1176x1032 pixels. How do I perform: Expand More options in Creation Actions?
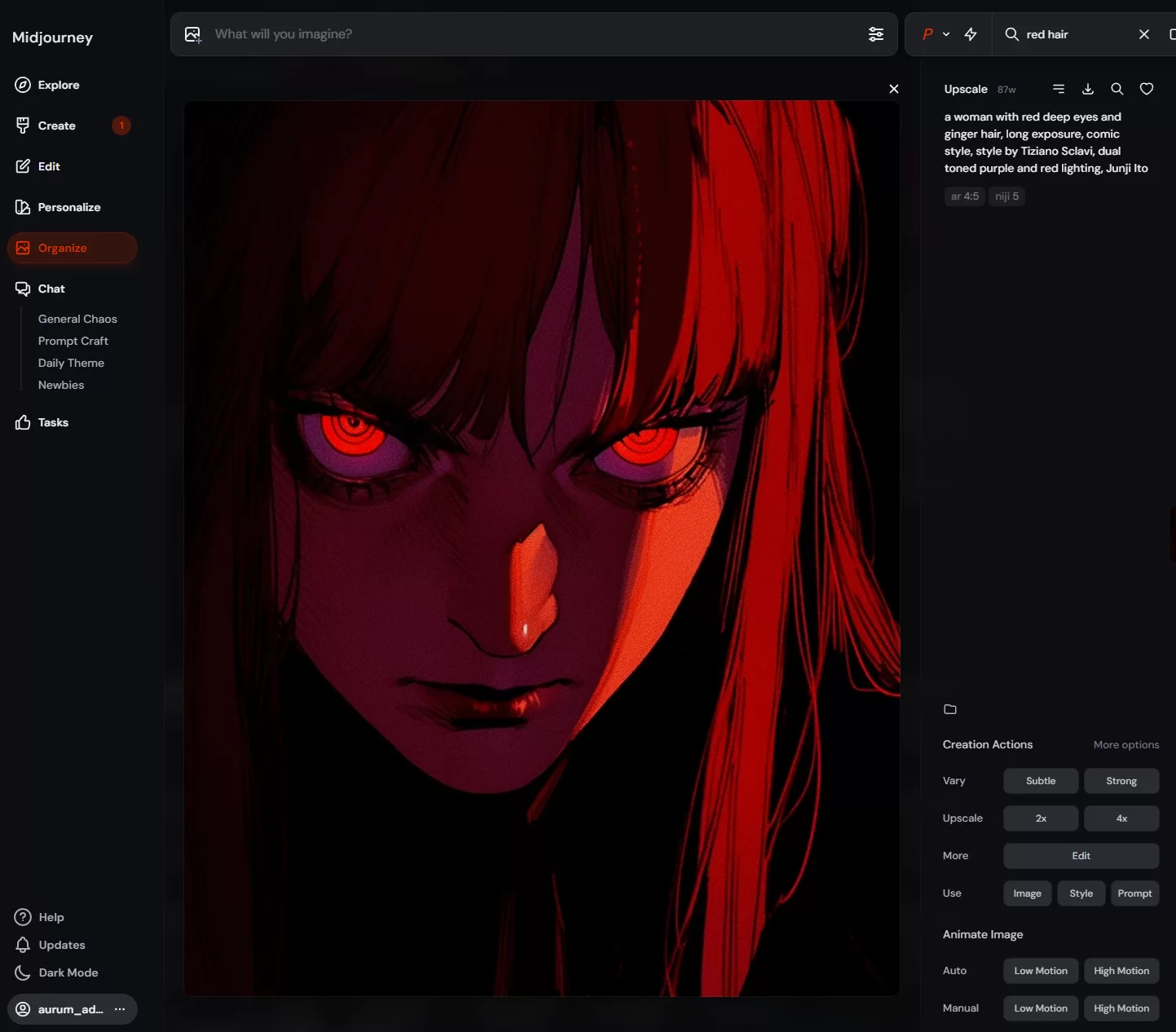pos(1125,744)
